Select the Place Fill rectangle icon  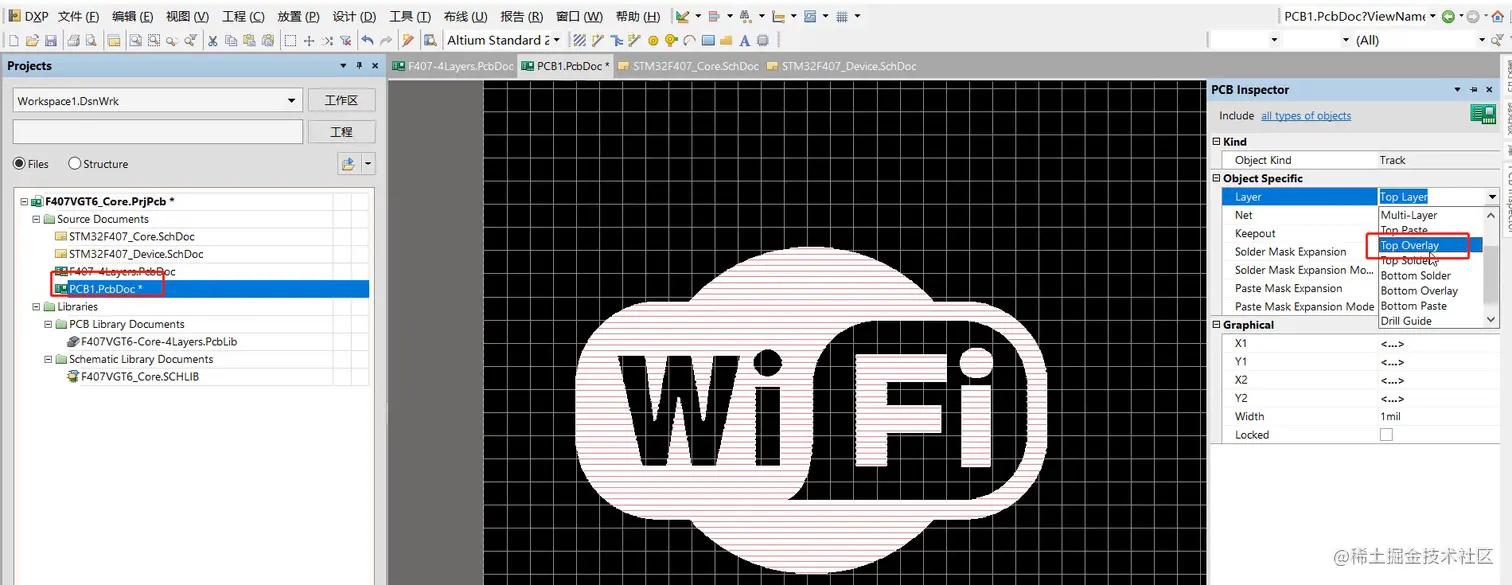[x=708, y=40]
